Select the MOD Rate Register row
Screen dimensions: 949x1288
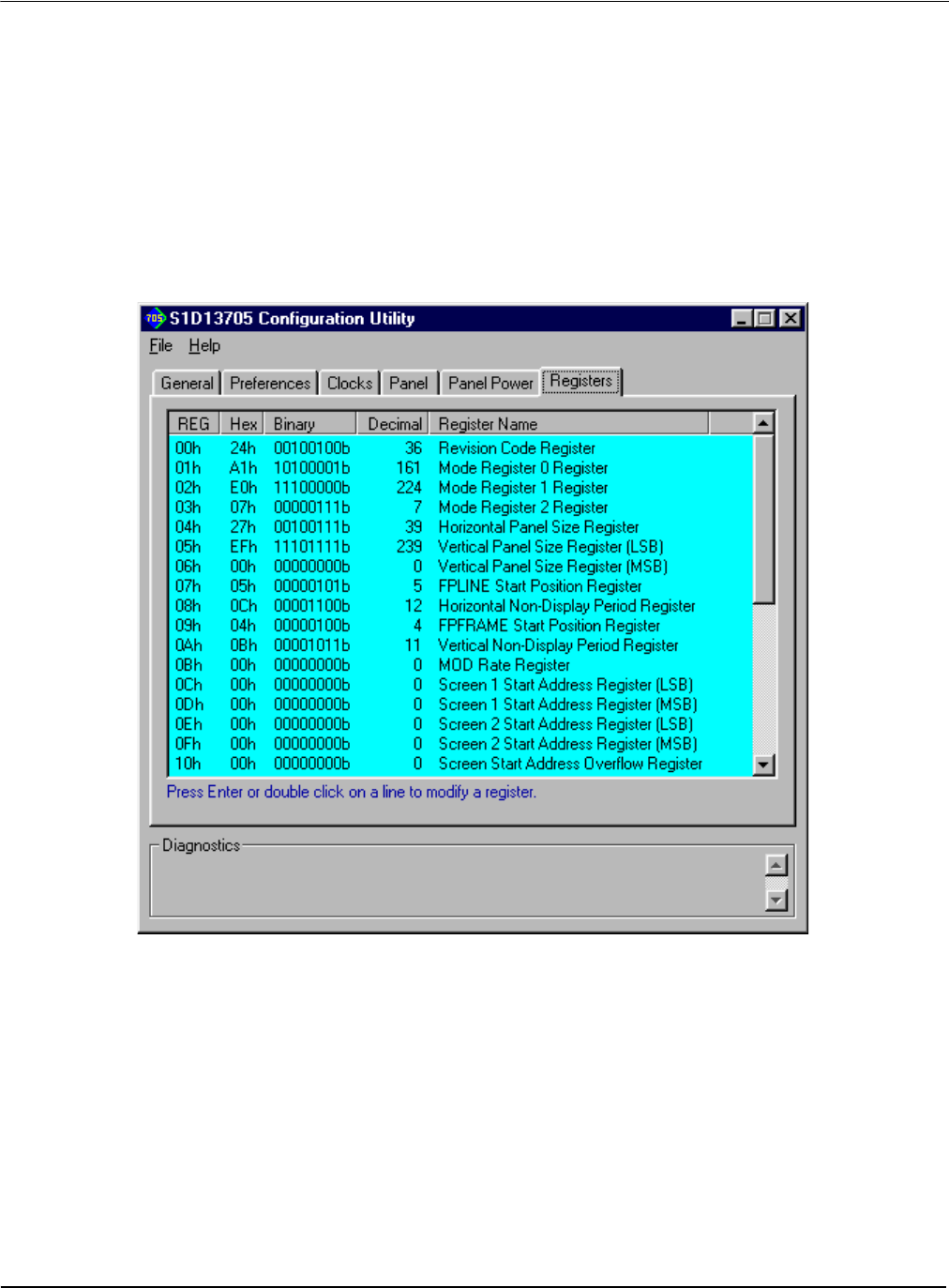[461, 665]
